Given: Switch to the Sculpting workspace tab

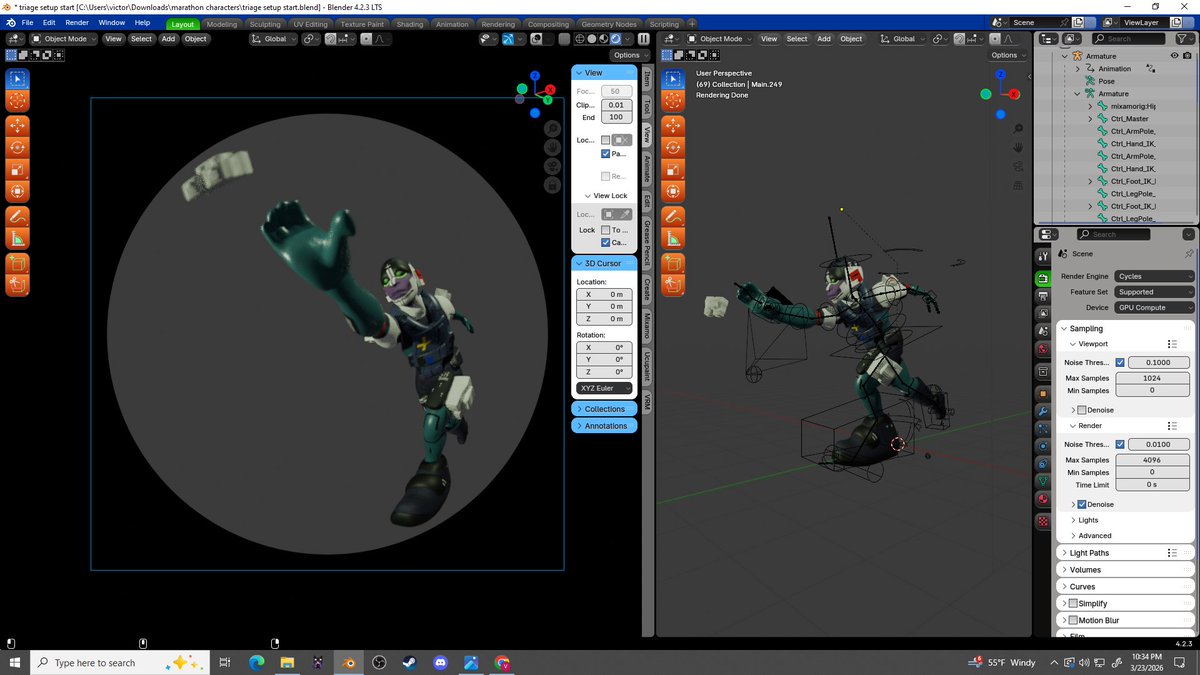Looking at the screenshot, I should pos(265,24).
